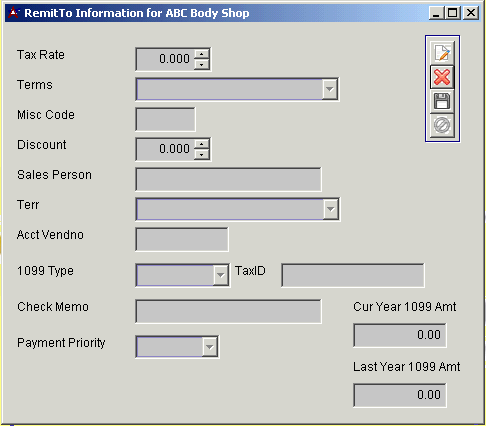The height and width of the screenshot is (426, 486).
Task: Decrease Tax Rate with the down arrow
Action: point(202,64)
